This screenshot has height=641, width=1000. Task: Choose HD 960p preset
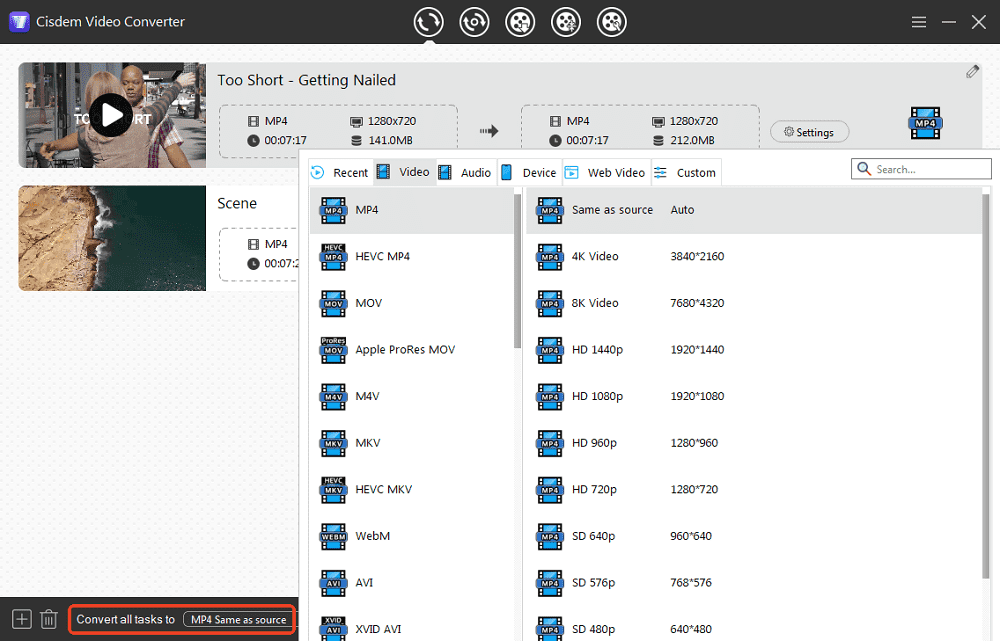[754, 443]
